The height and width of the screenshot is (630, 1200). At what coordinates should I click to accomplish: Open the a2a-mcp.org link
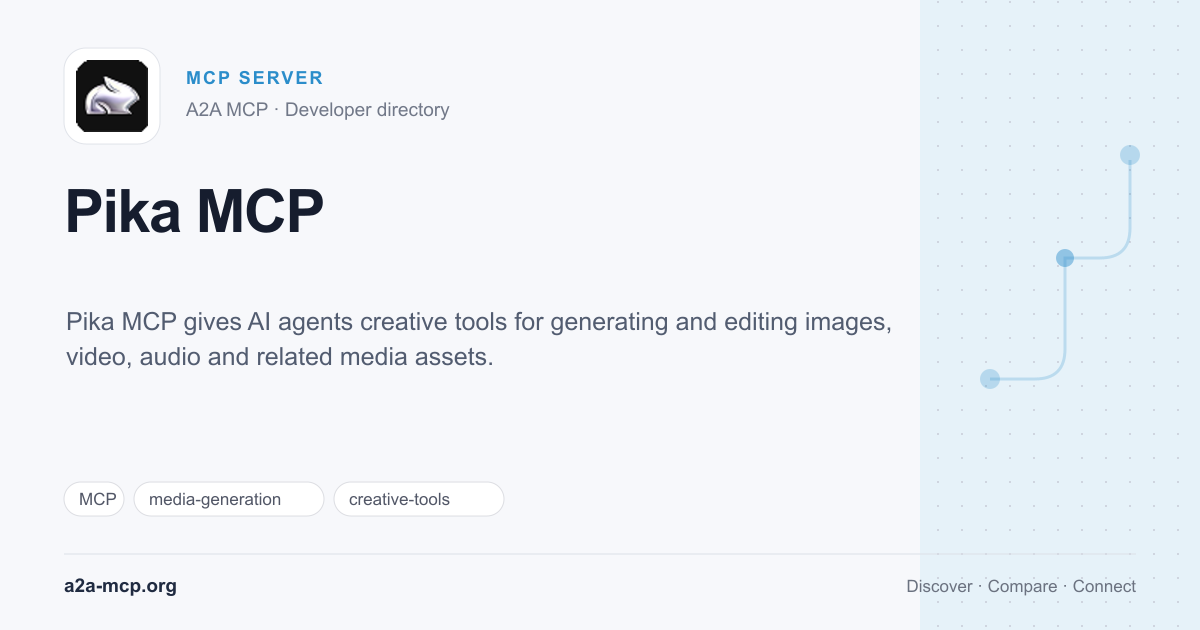[120, 586]
